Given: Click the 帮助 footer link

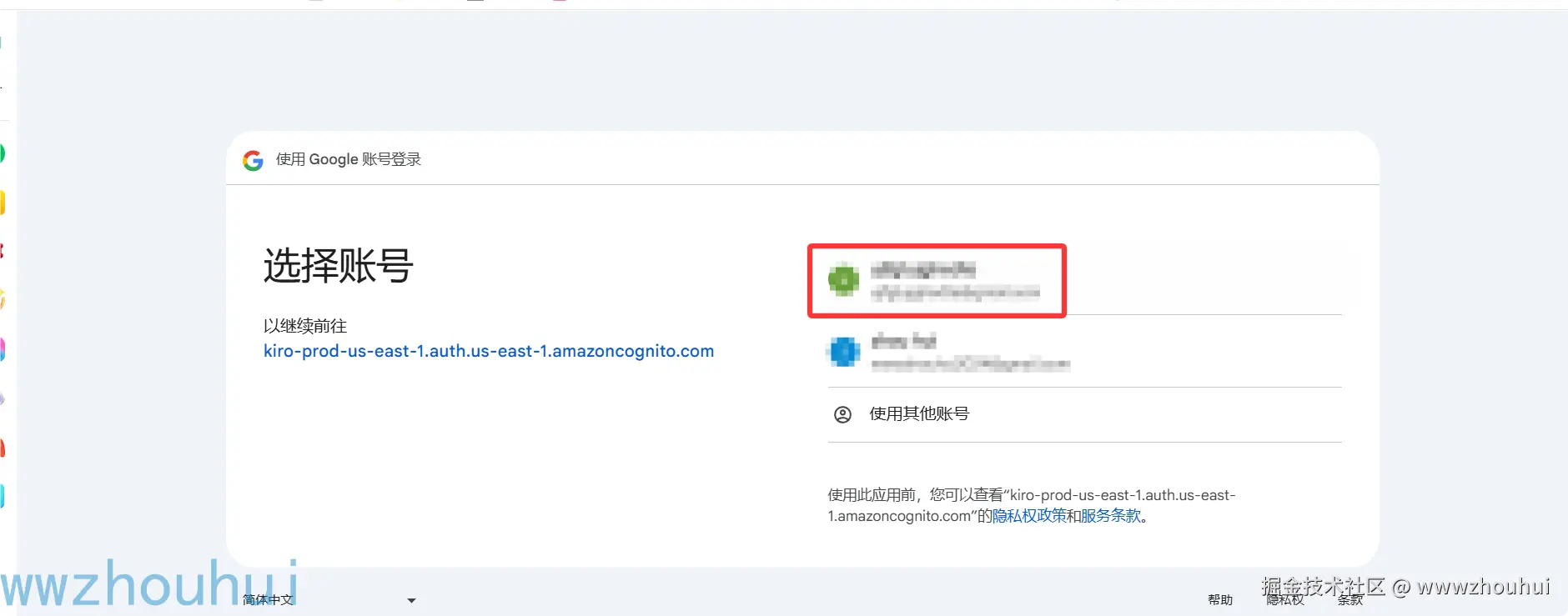Looking at the screenshot, I should 1220,600.
